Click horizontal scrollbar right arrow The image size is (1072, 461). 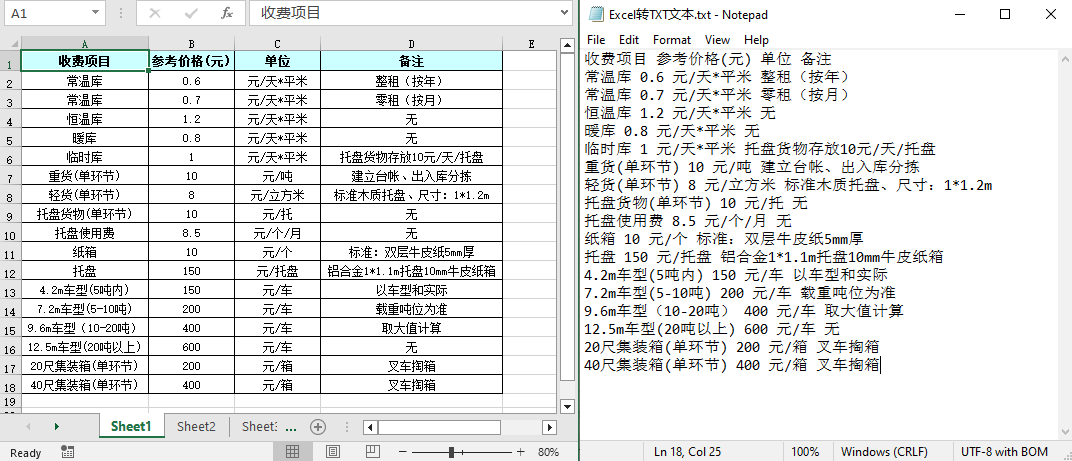click(549, 427)
